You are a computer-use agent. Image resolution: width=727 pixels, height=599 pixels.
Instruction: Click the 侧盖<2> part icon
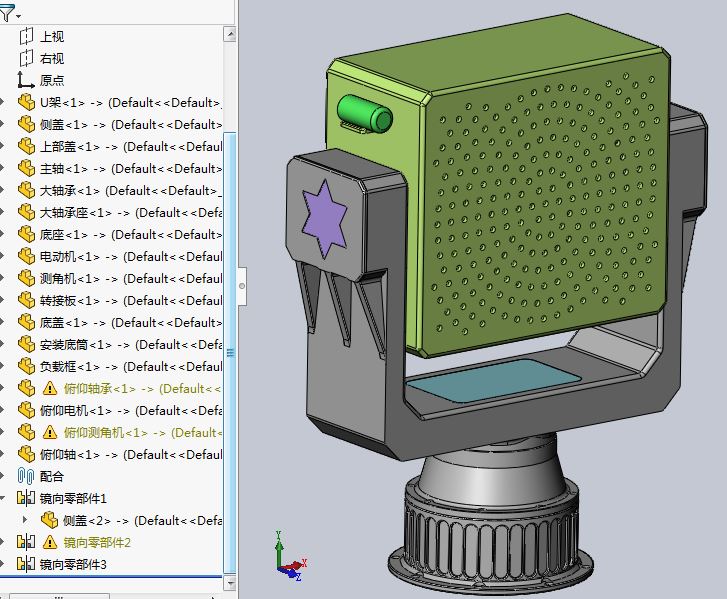click(49, 520)
